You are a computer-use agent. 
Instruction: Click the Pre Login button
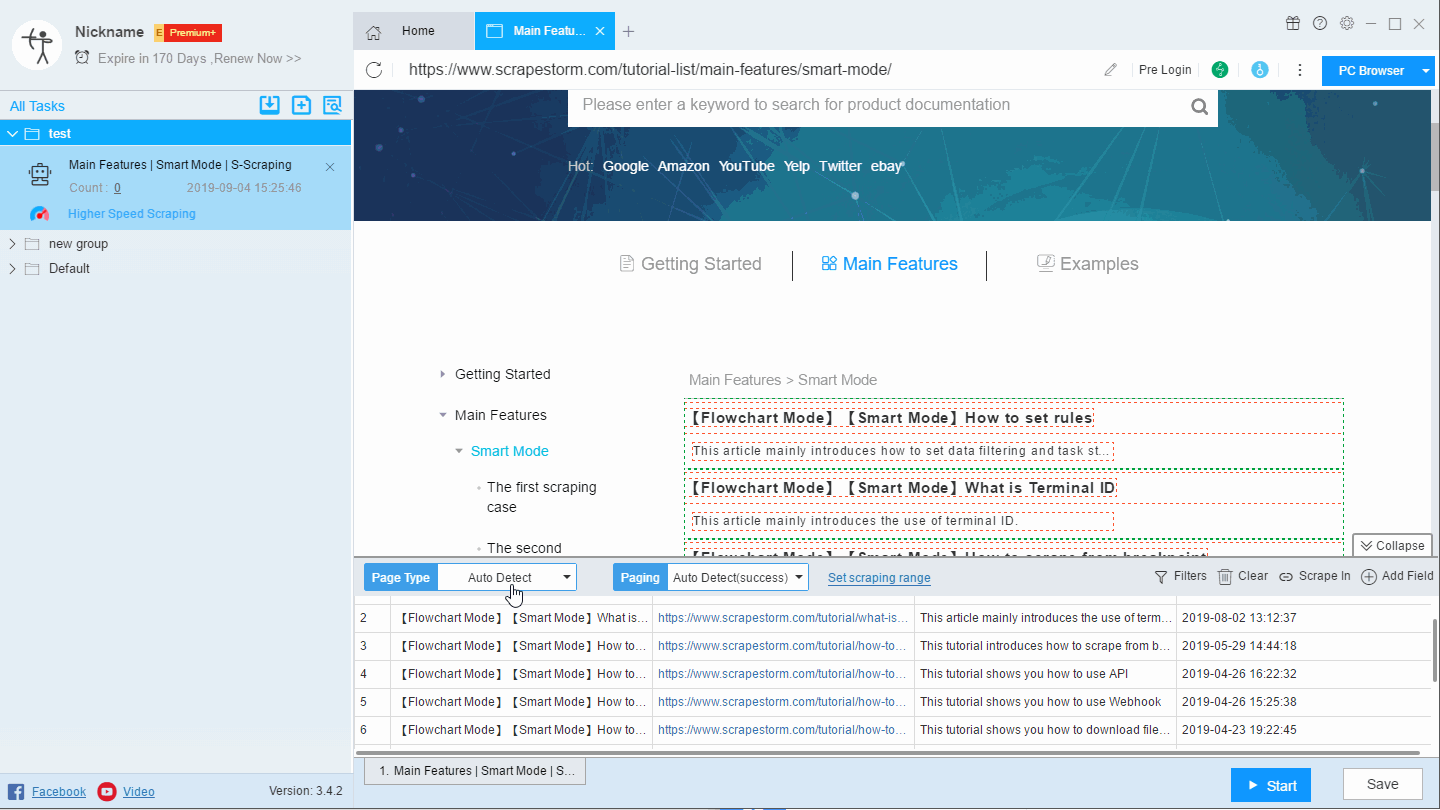click(1165, 70)
